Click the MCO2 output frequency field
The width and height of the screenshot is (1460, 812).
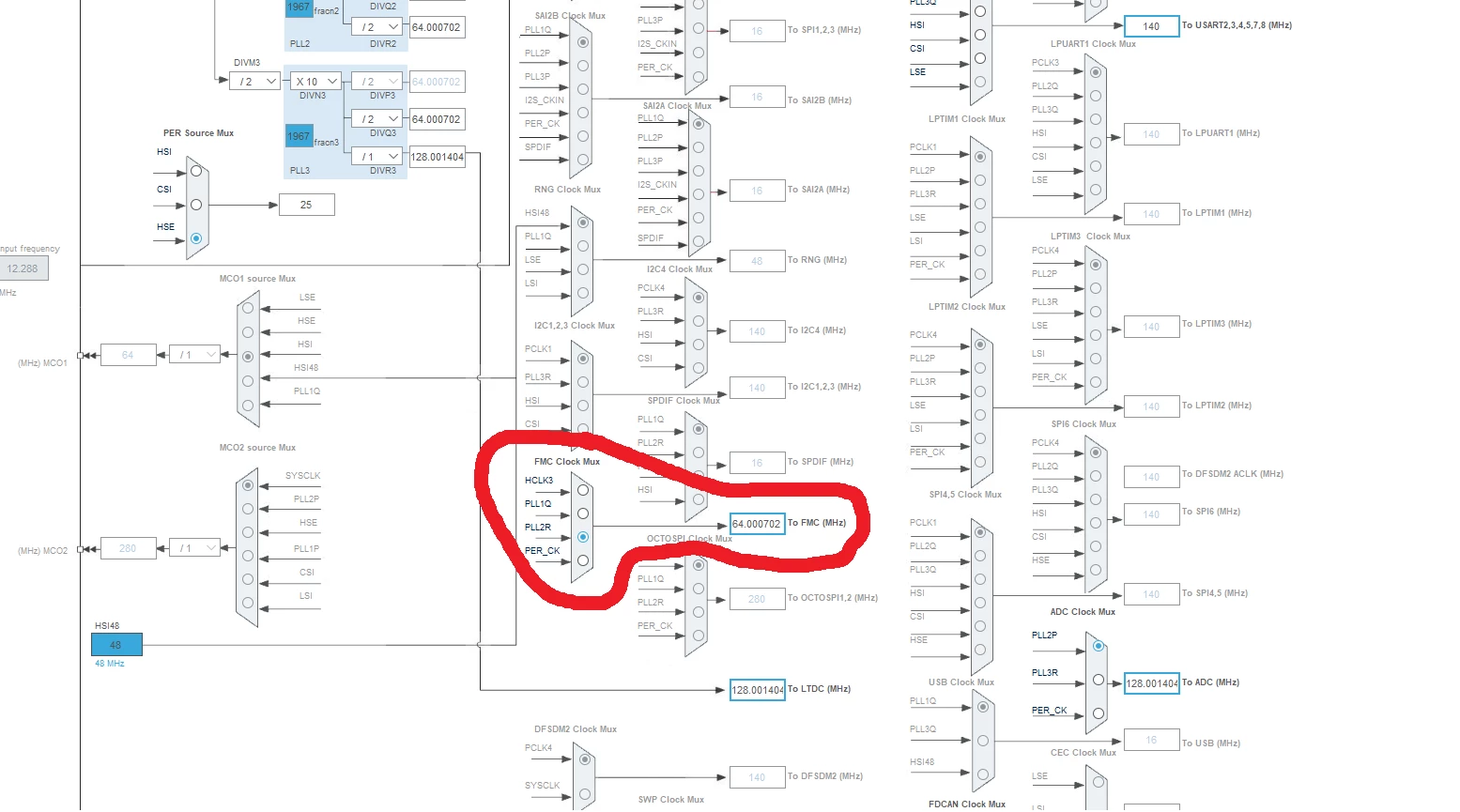128,548
